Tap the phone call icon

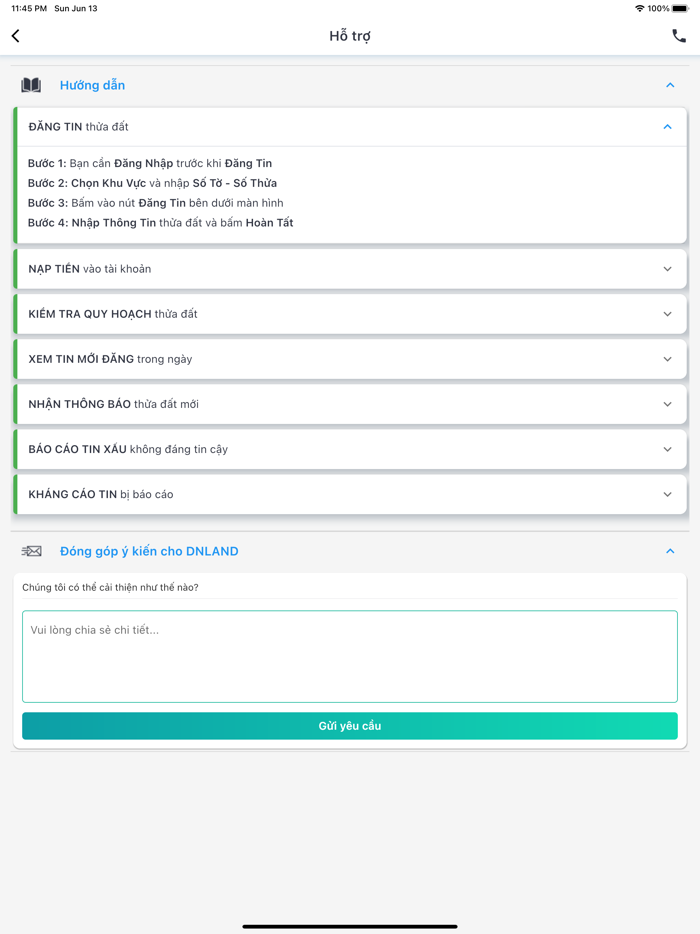pos(679,36)
